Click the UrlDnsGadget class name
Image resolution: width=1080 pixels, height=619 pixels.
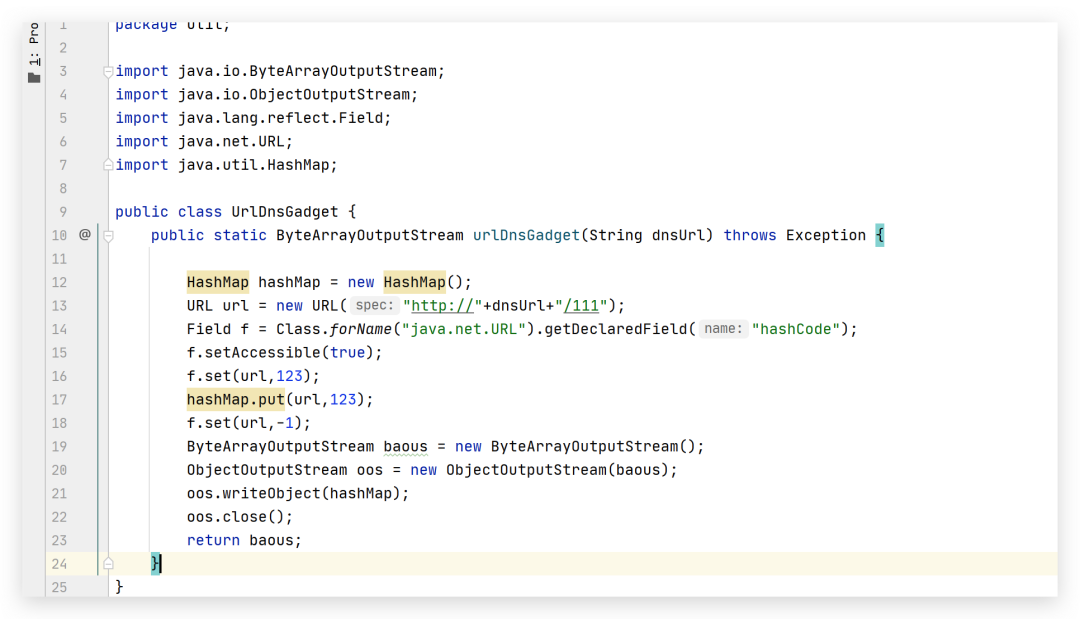[x=284, y=212]
